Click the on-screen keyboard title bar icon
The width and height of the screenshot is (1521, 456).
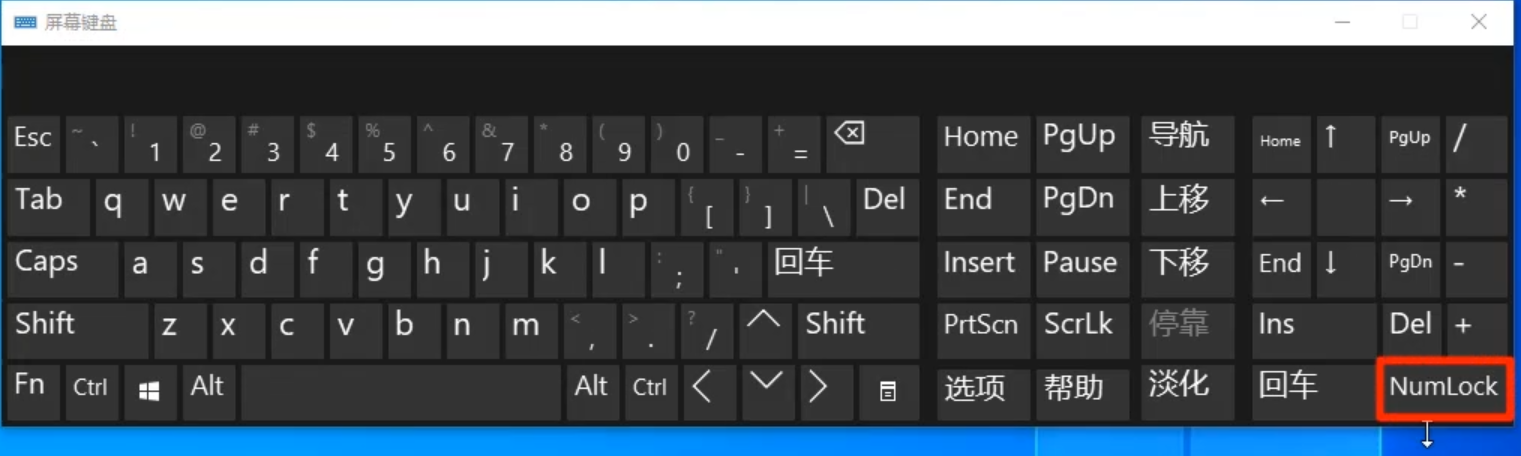point(25,22)
